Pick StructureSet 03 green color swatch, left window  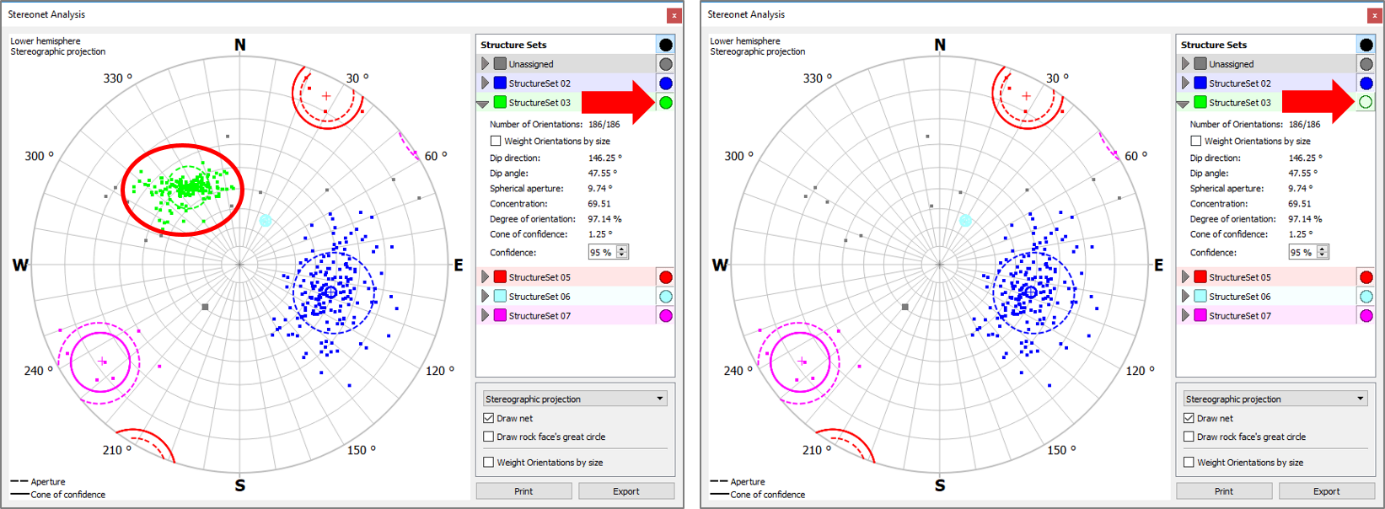point(500,102)
